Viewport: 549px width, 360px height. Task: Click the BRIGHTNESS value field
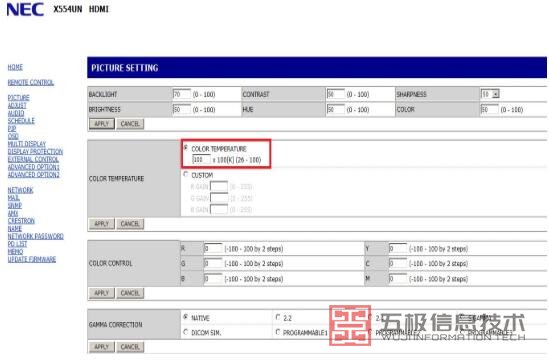(x=182, y=110)
